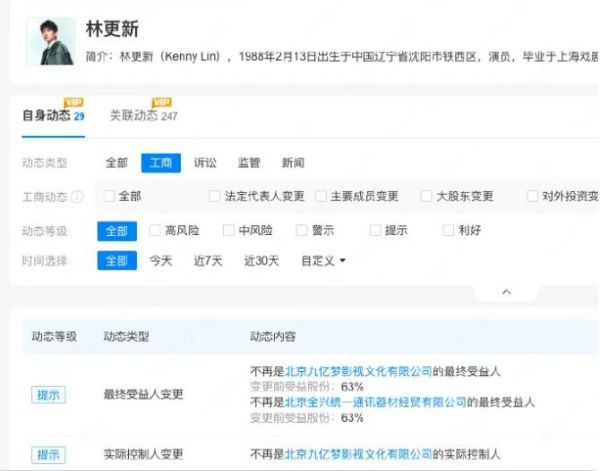Filter by 监管 dynamic type
Screen dimensions: 600x471
(249, 163)
